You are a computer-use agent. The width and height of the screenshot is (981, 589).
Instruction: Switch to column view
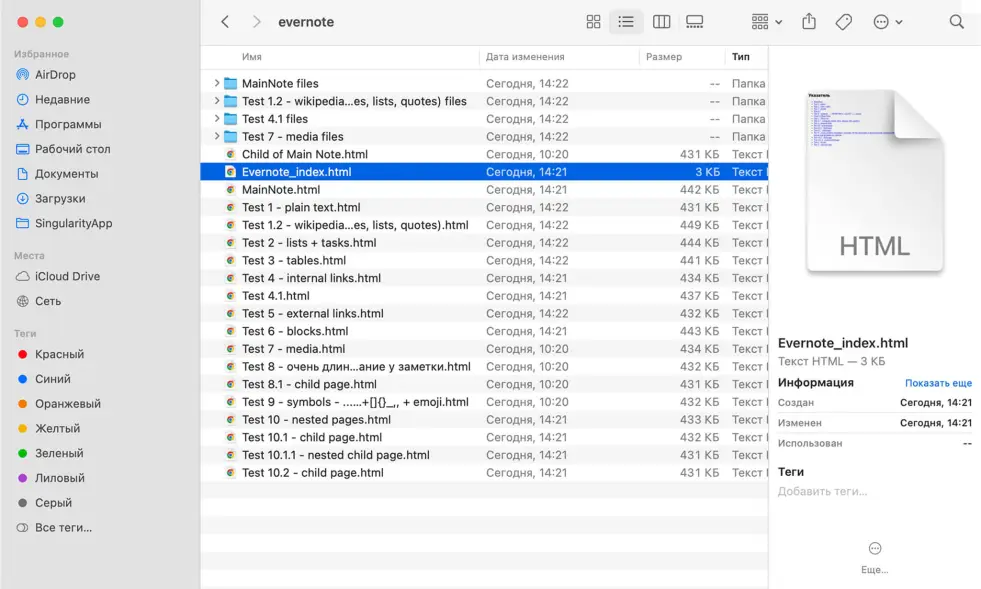661,22
